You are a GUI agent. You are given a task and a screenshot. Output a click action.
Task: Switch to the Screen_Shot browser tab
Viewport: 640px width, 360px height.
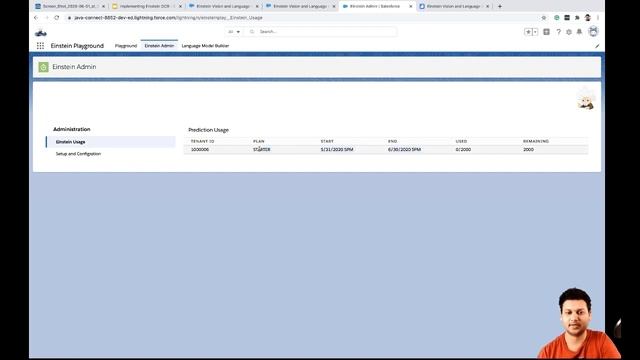click(69, 6)
